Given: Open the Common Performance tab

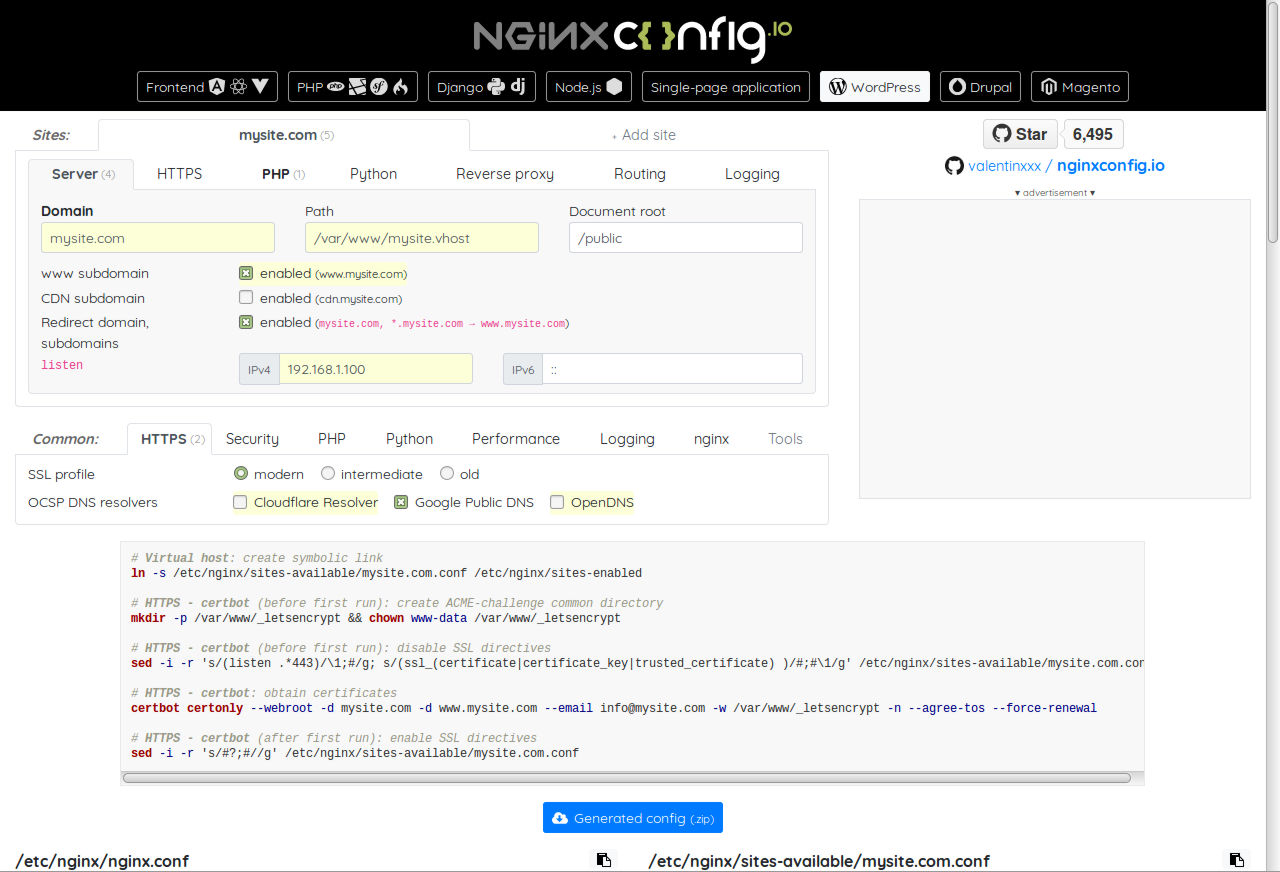Looking at the screenshot, I should (516, 439).
